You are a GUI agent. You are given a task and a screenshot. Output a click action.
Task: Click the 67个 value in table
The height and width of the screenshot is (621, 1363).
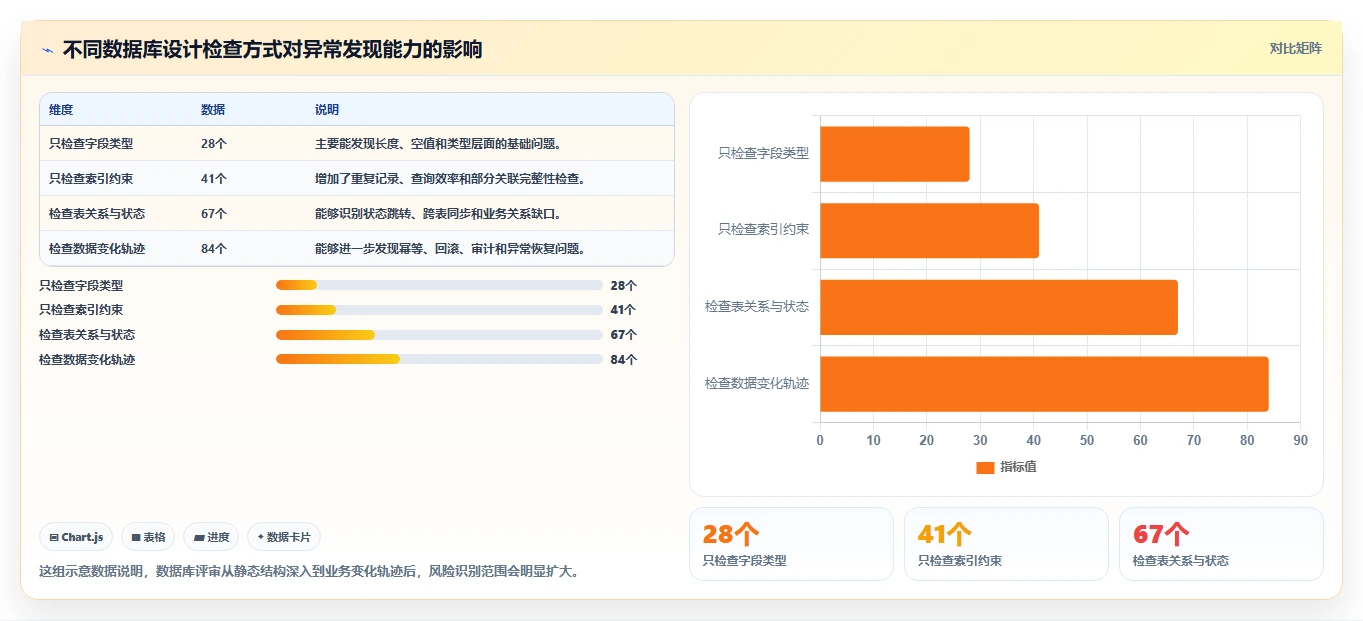click(214, 214)
